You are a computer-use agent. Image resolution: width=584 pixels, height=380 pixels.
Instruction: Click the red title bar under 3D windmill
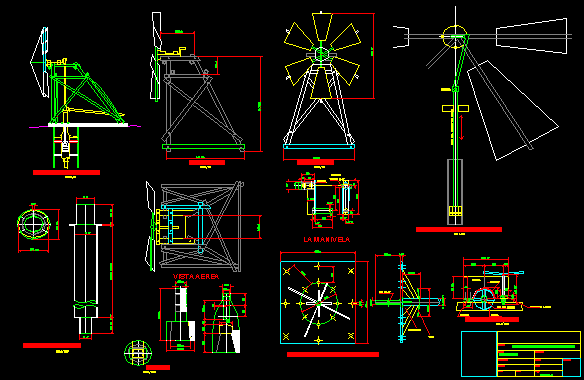click(66, 172)
